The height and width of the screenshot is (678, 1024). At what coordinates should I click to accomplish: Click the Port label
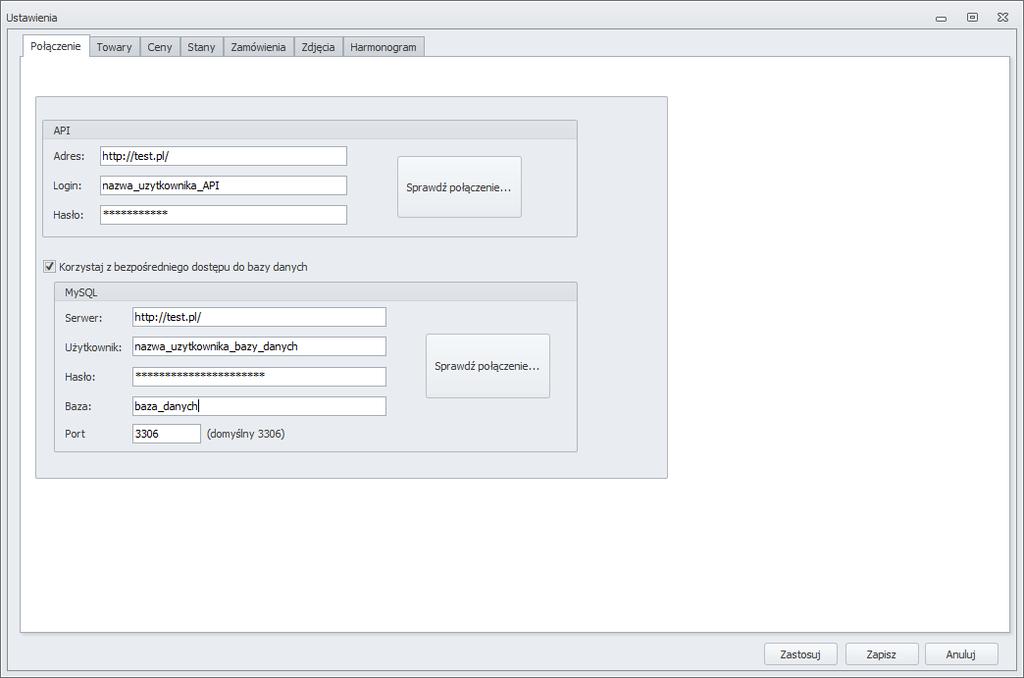click(75, 434)
